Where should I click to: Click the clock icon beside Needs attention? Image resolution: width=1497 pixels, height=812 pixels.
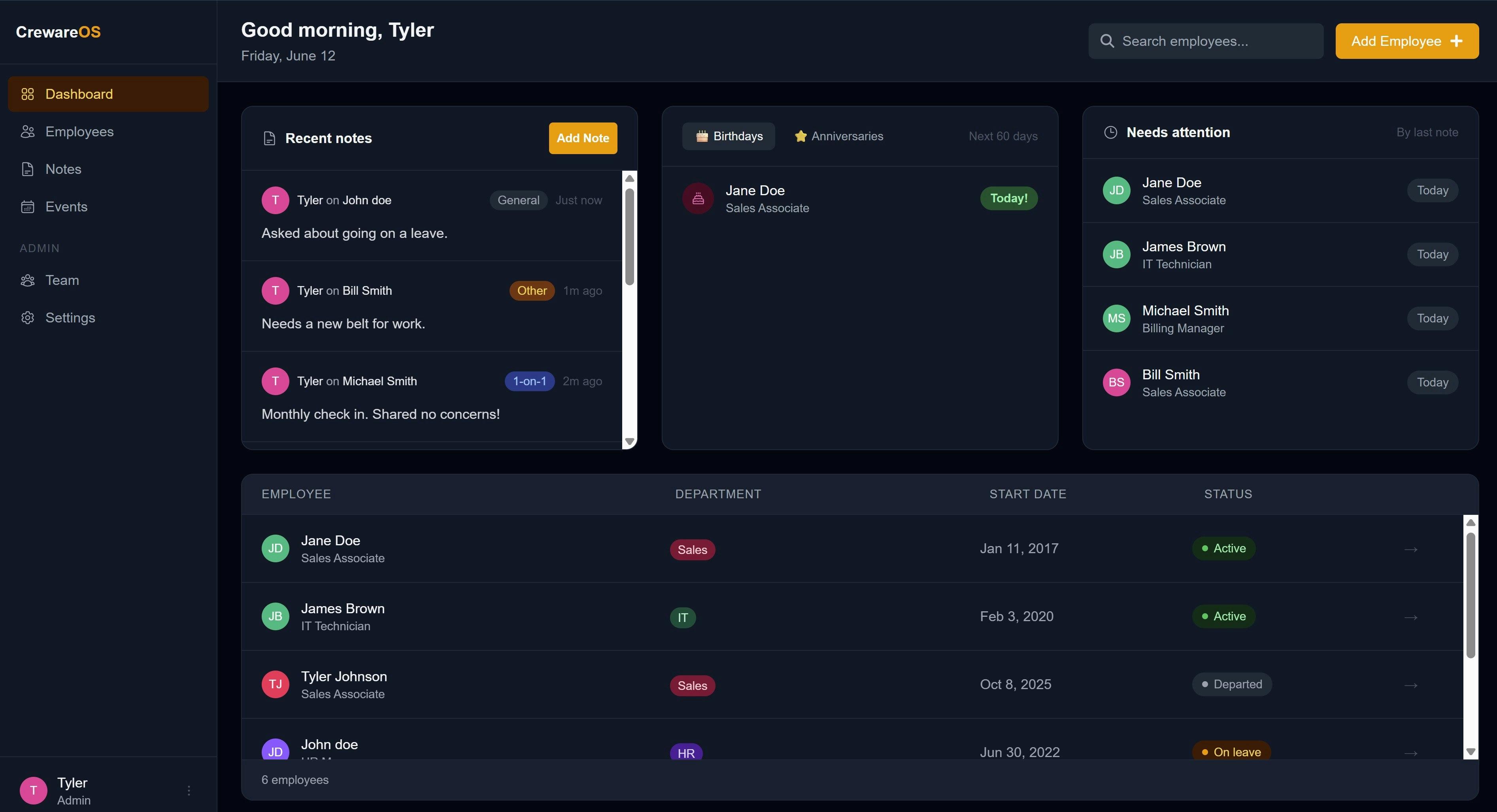(x=1110, y=132)
